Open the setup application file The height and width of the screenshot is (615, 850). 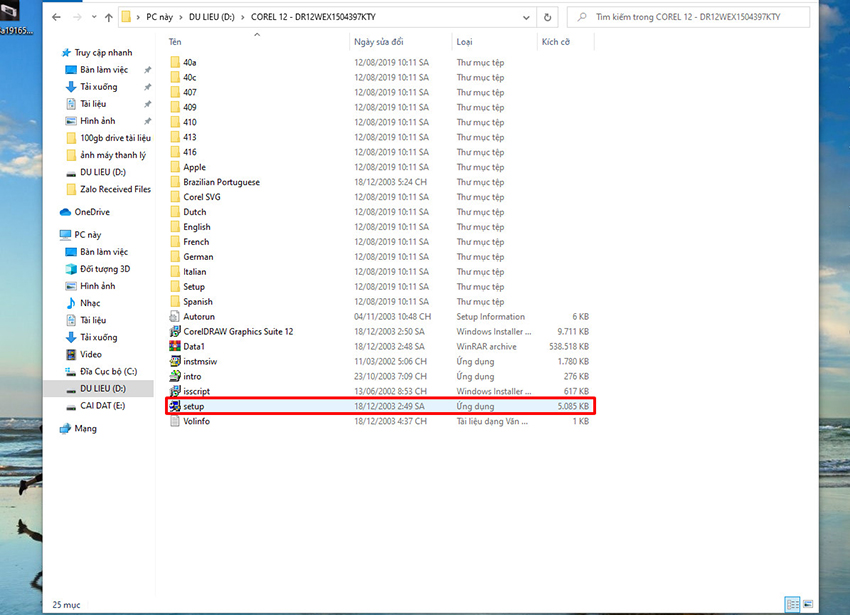380,406
